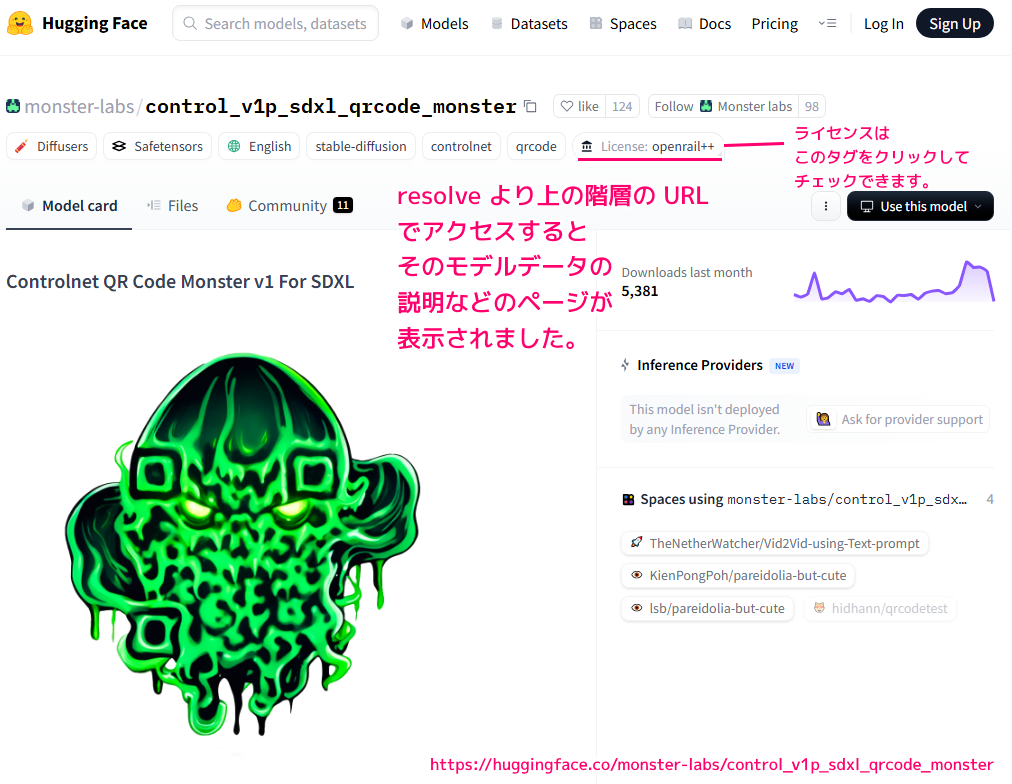Open the 98 followers count

812,106
